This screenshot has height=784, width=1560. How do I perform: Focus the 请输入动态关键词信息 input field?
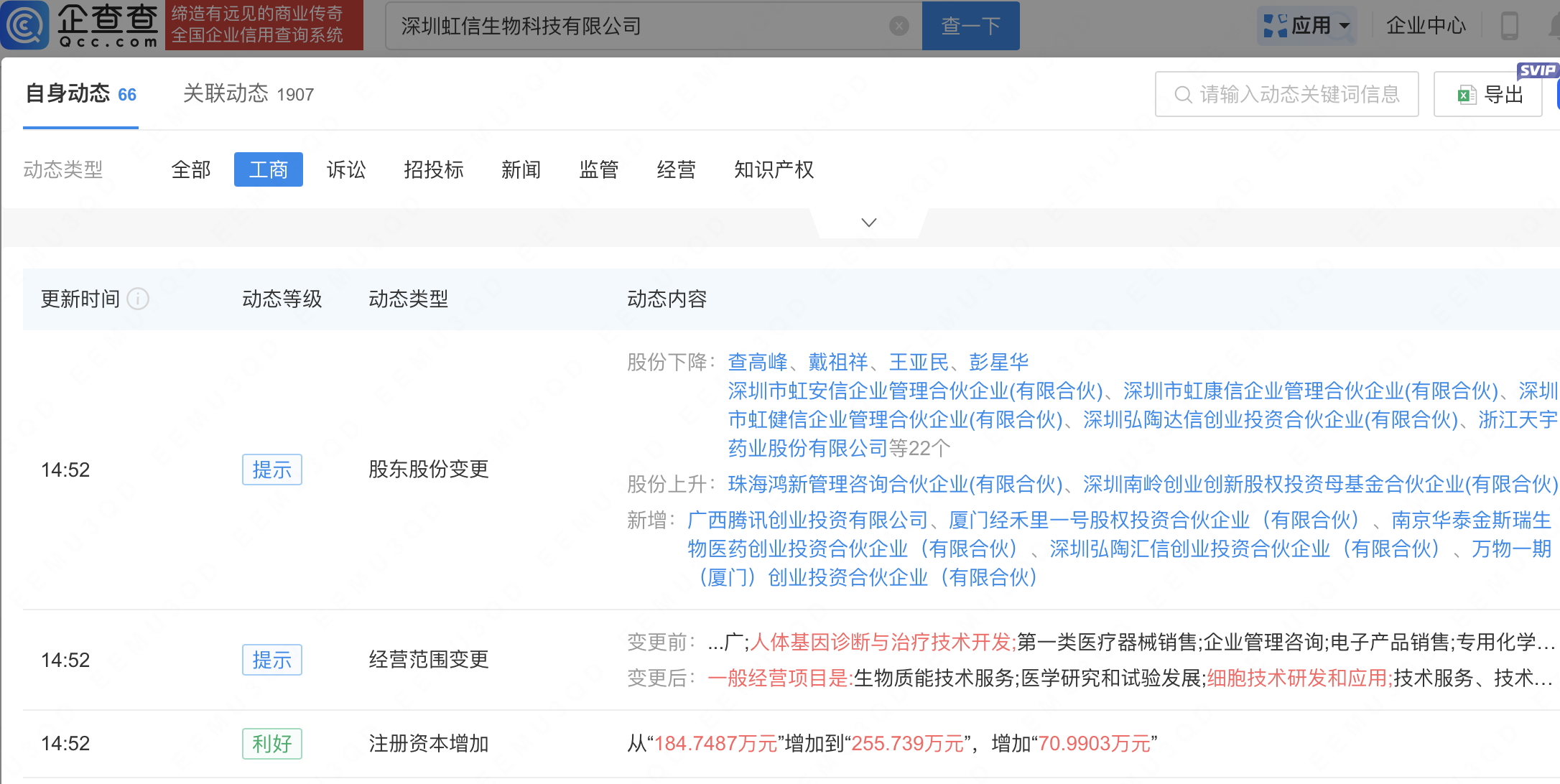[x=1300, y=95]
